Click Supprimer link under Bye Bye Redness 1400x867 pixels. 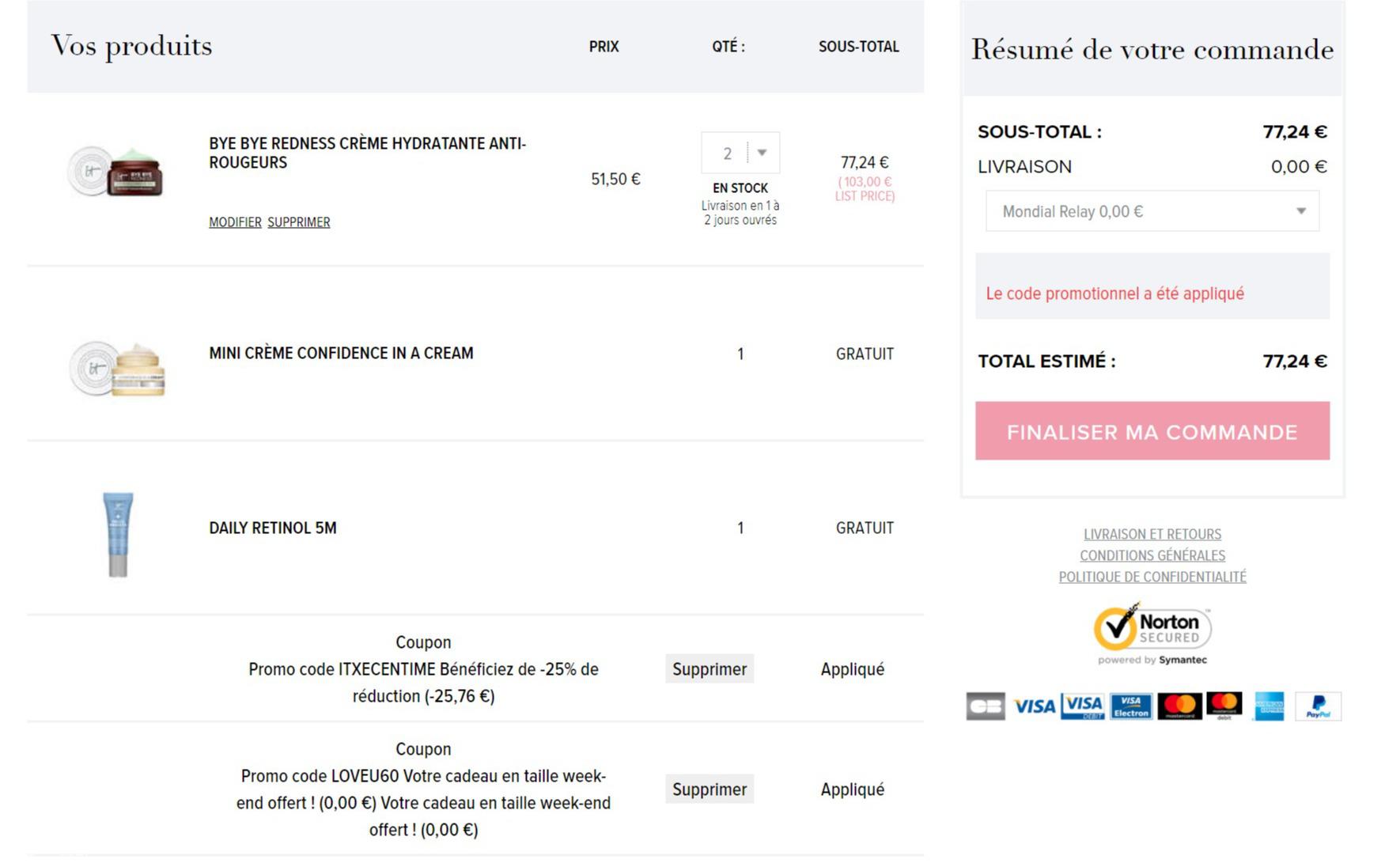tap(299, 222)
